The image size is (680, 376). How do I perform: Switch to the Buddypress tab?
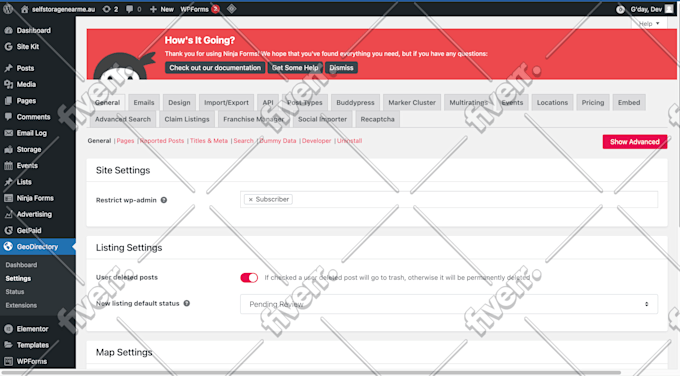tap(355, 102)
